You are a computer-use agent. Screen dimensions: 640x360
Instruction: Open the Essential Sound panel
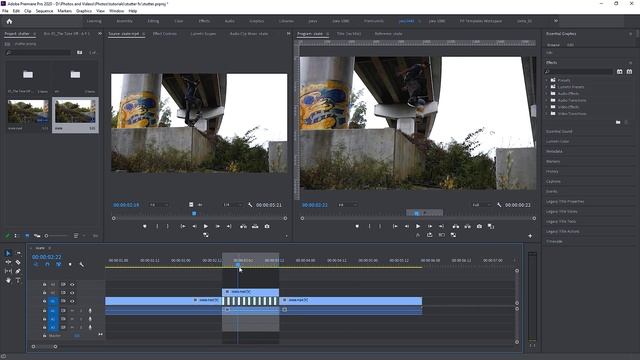click(x=559, y=131)
